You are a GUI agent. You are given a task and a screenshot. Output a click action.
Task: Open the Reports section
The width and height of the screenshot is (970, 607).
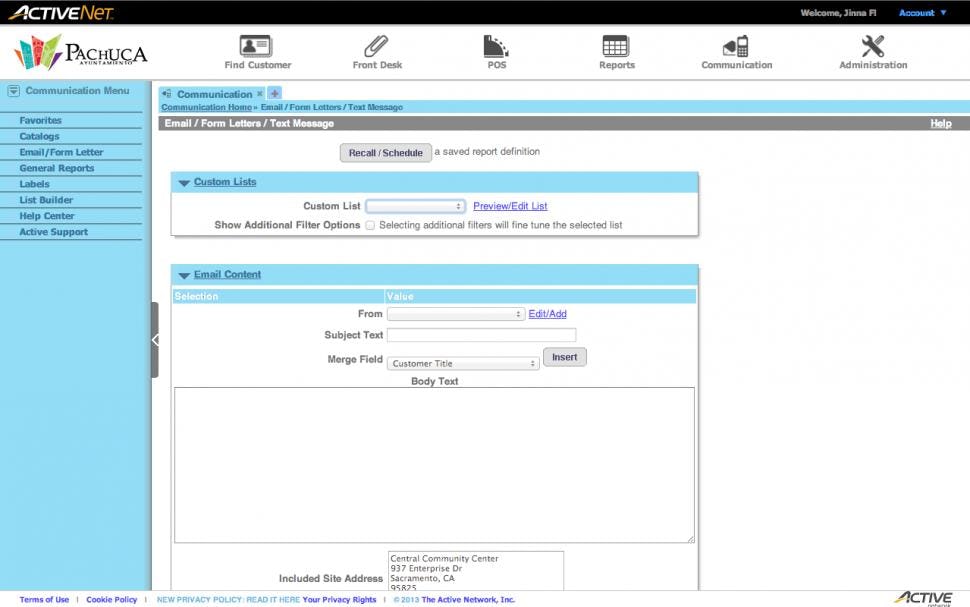pos(616,50)
